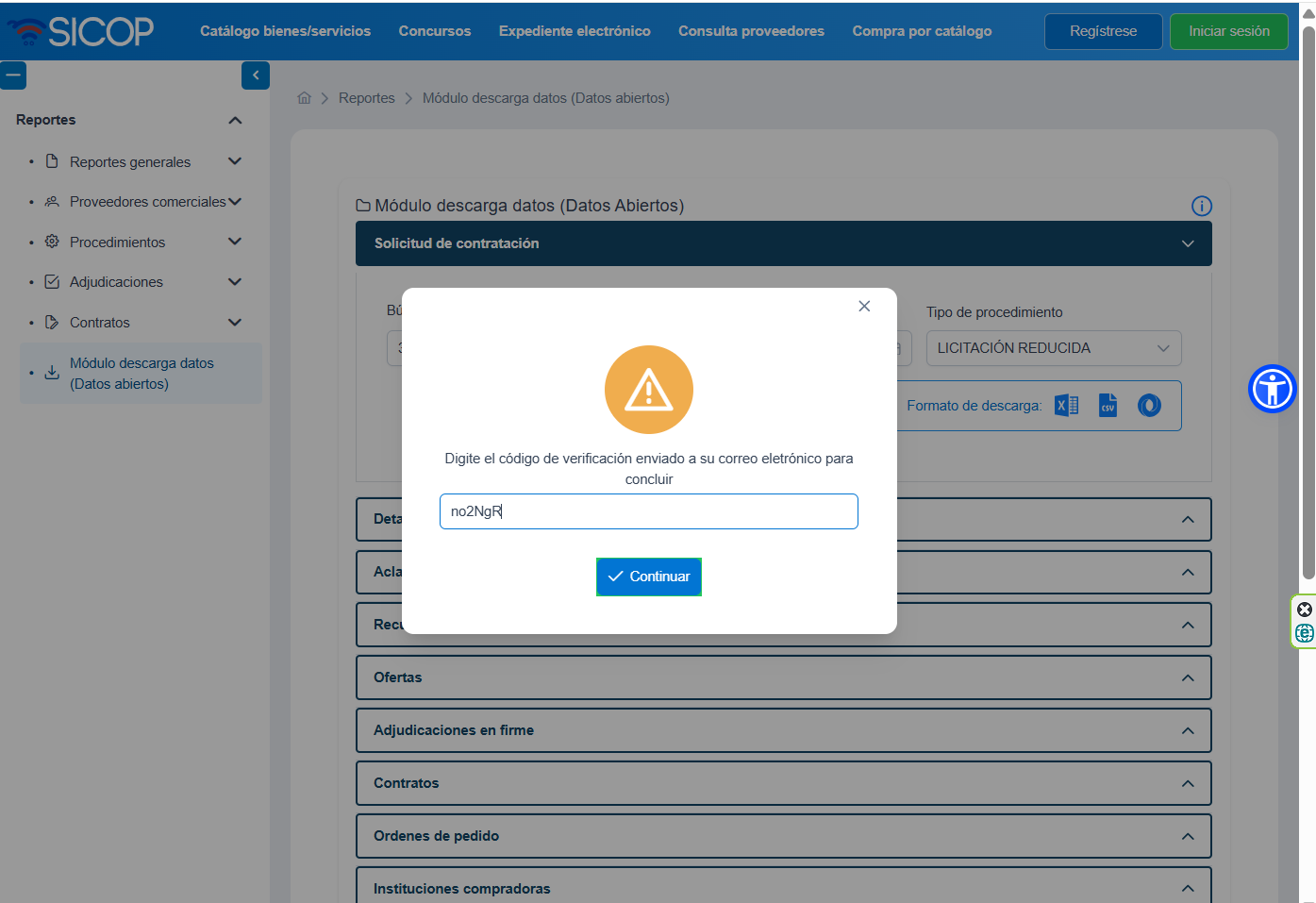This screenshot has width=1316, height=903.
Task: Collapse the Solicitud de contratación panel
Action: (1188, 242)
